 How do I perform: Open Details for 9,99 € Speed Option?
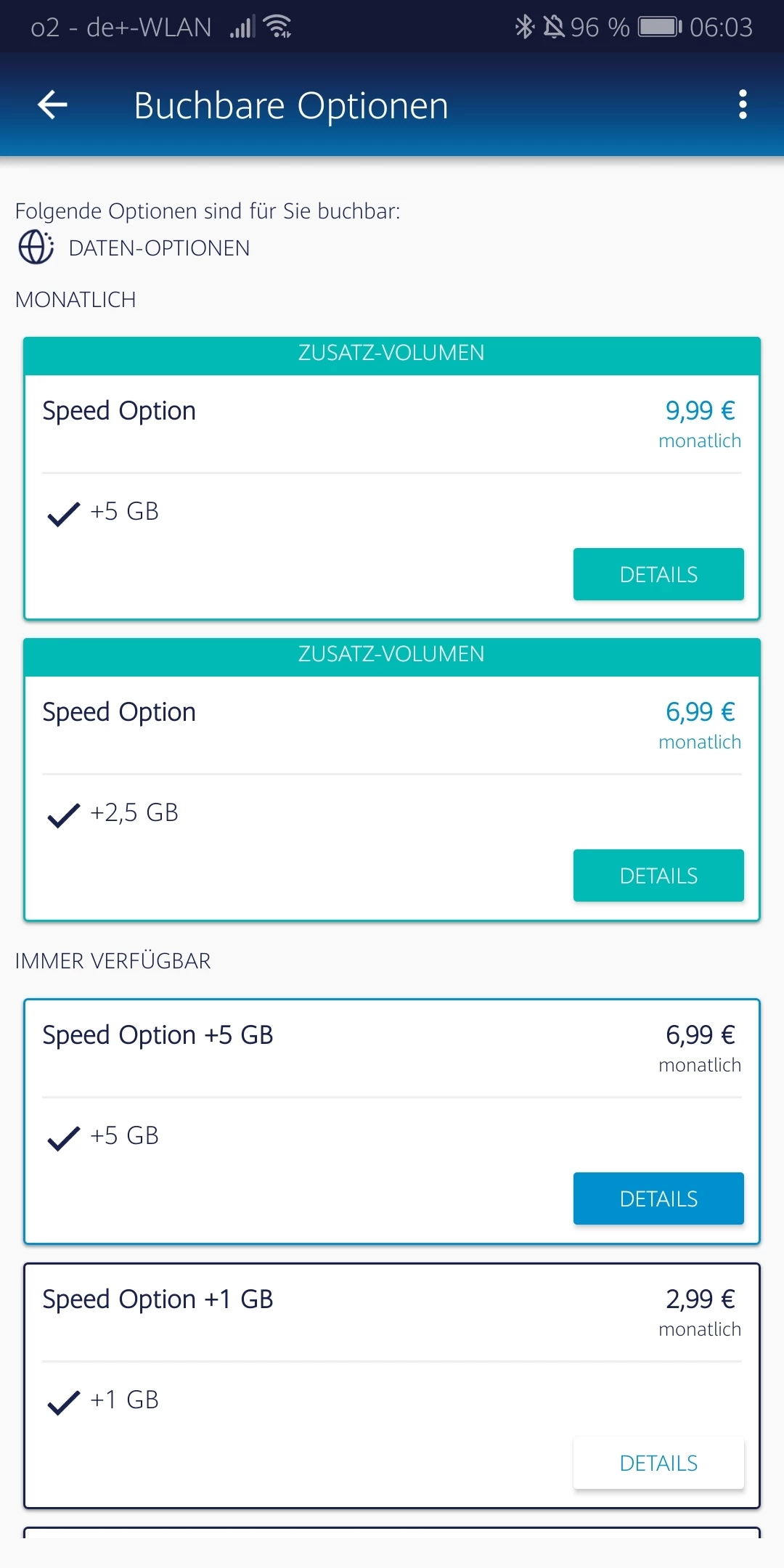click(658, 574)
